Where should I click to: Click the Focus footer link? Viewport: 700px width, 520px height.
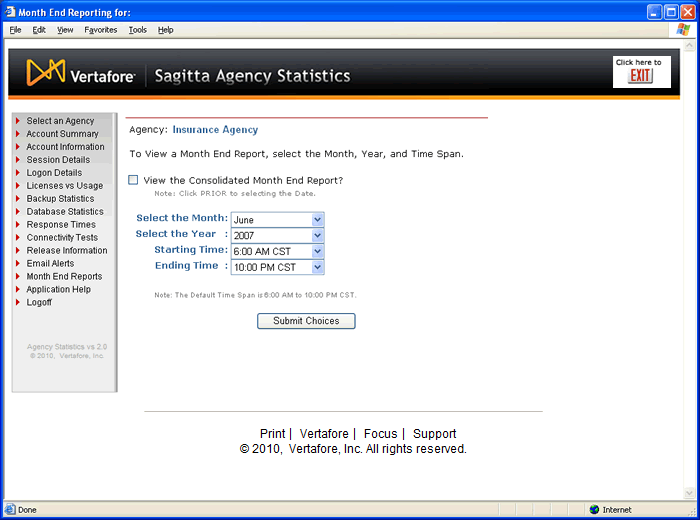coord(380,433)
